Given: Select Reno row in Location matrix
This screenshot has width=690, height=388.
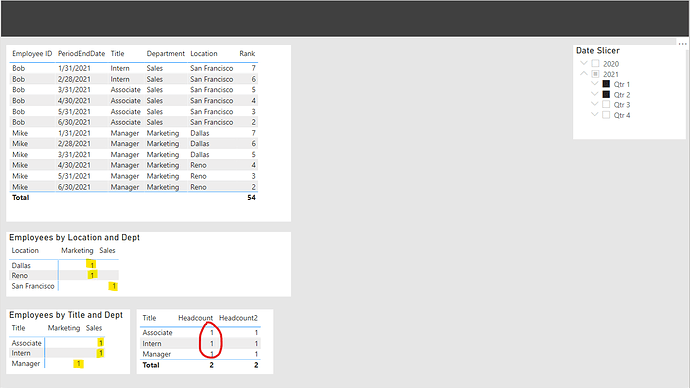Looking at the screenshot, I should point(64,275).
